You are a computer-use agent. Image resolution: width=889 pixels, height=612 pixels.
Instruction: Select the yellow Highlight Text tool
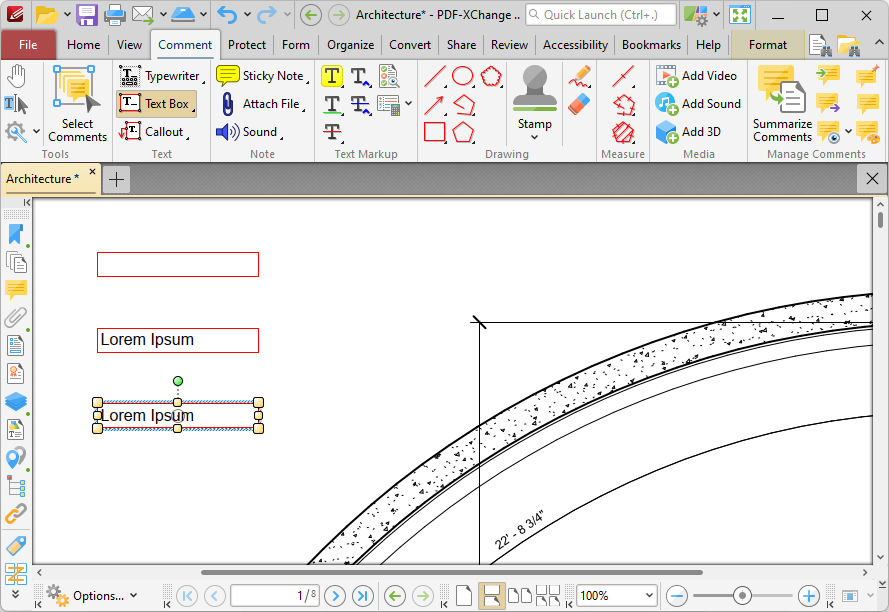coord(332,76)
